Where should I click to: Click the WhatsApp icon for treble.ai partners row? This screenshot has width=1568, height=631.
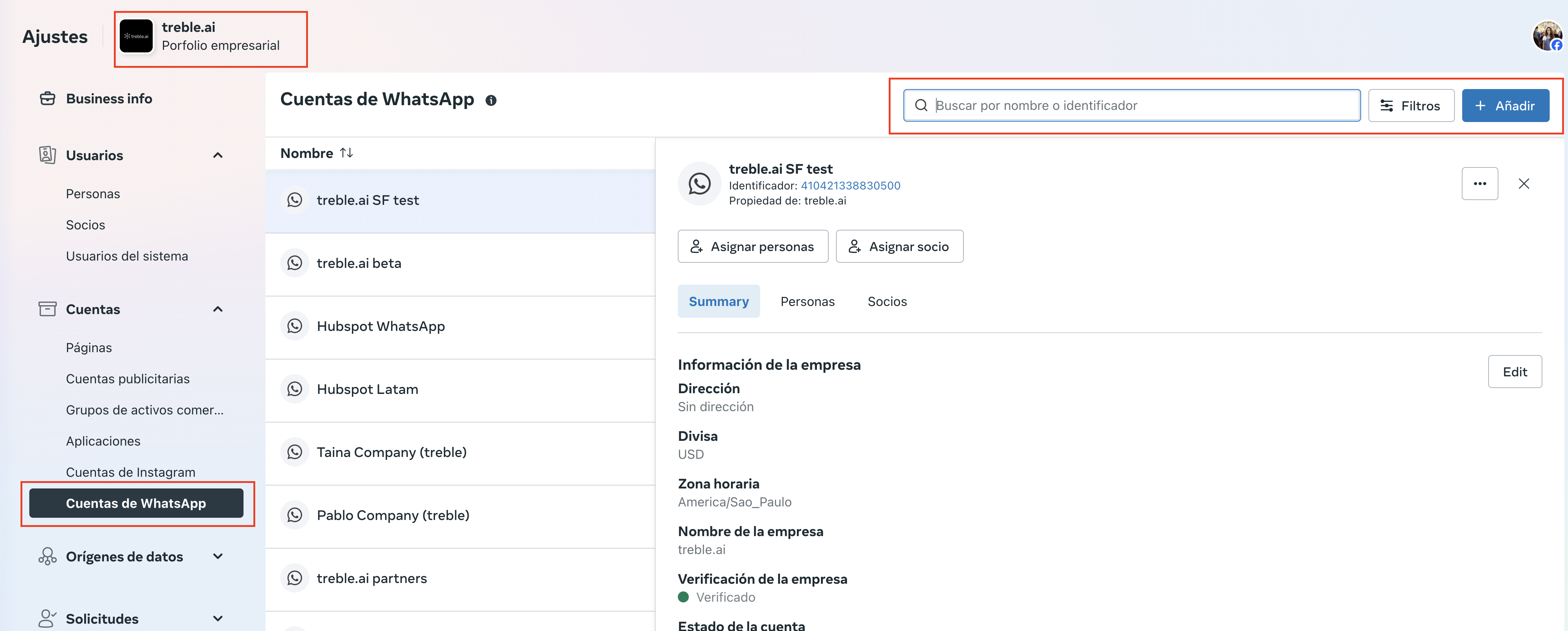pos(295,578)
